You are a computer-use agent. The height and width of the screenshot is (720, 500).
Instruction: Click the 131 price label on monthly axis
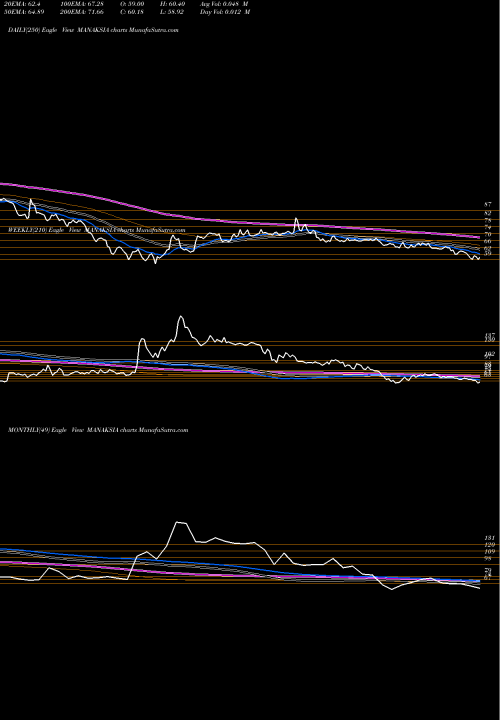[x=489, y=538]
